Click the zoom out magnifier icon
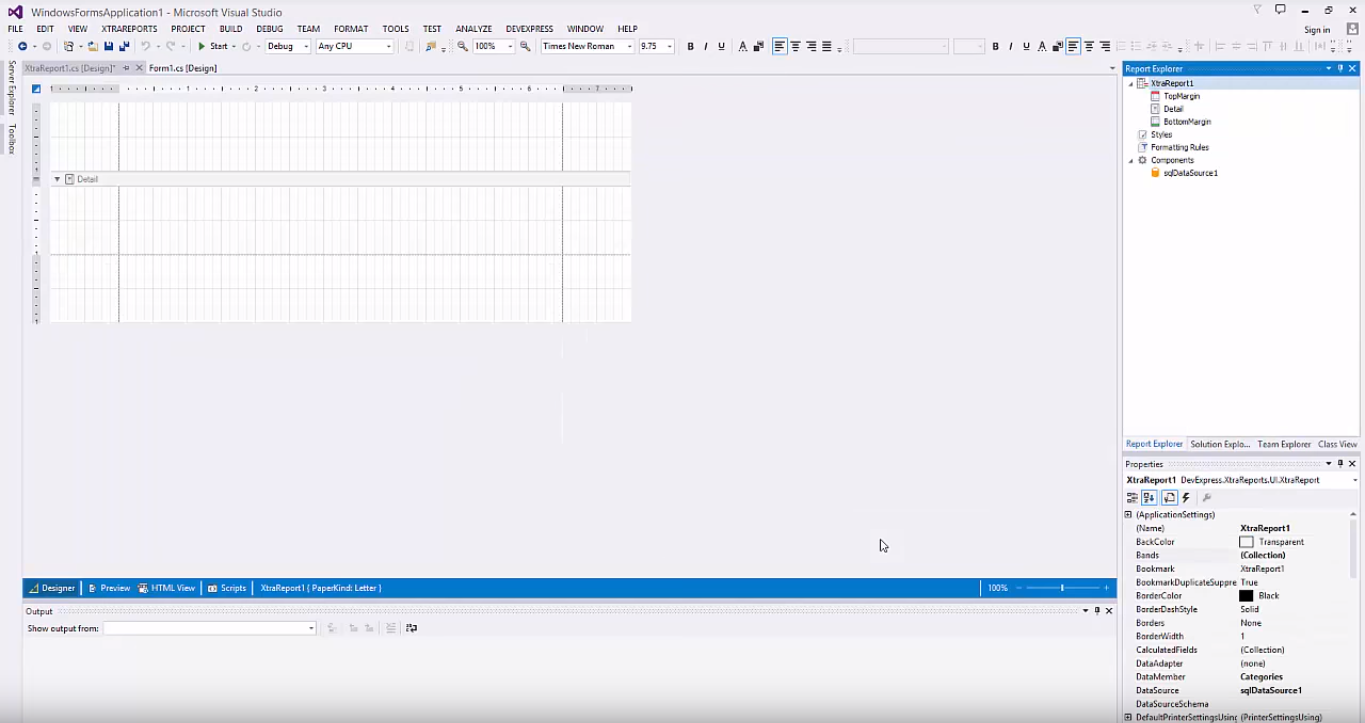This screenshot has width=1365, height=723. pyautogui.click(x=462, y=46)
